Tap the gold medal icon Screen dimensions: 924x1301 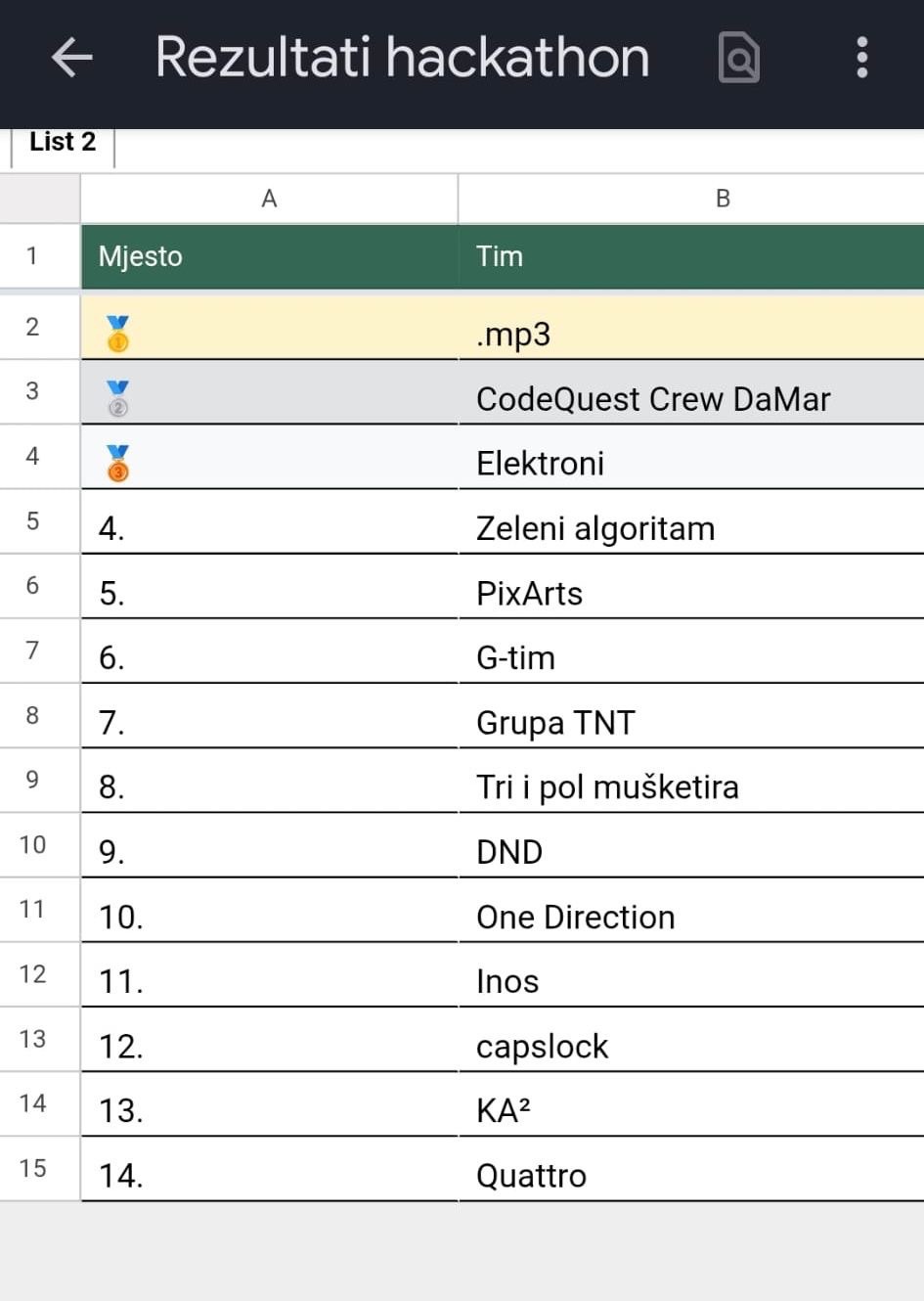117,334
